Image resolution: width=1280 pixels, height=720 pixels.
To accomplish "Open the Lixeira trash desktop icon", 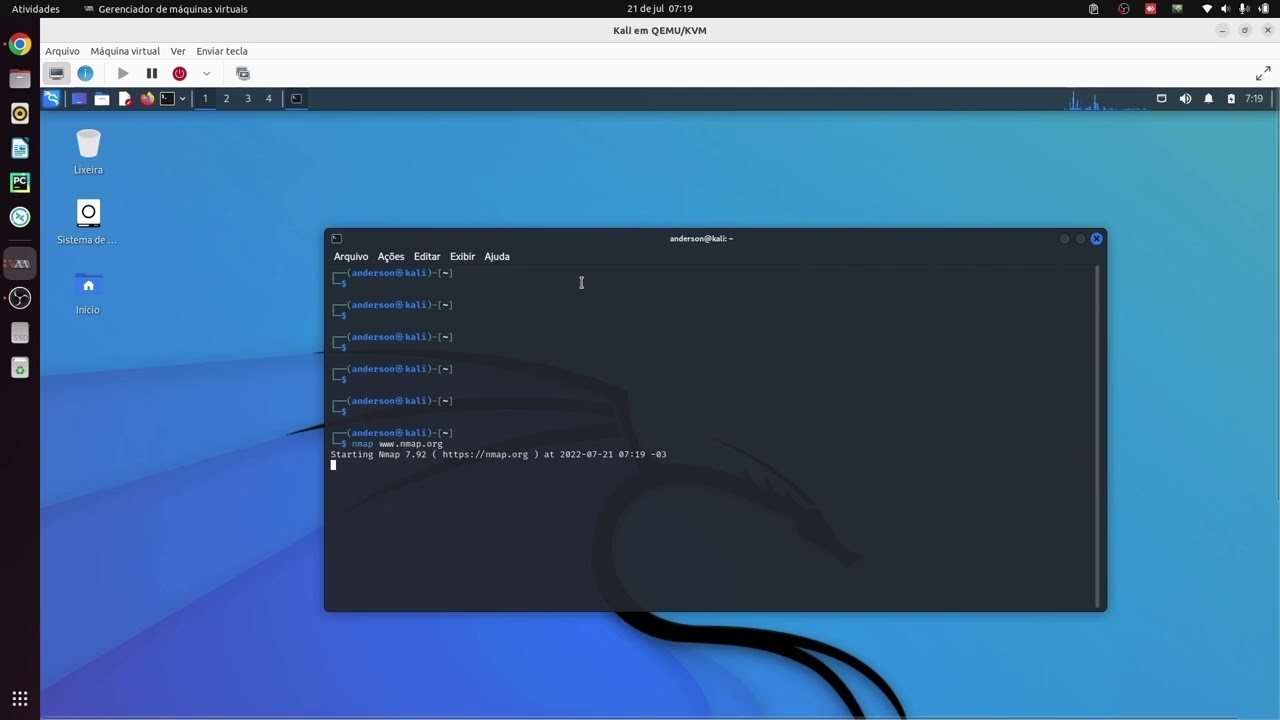I will [x=88, y=152].
